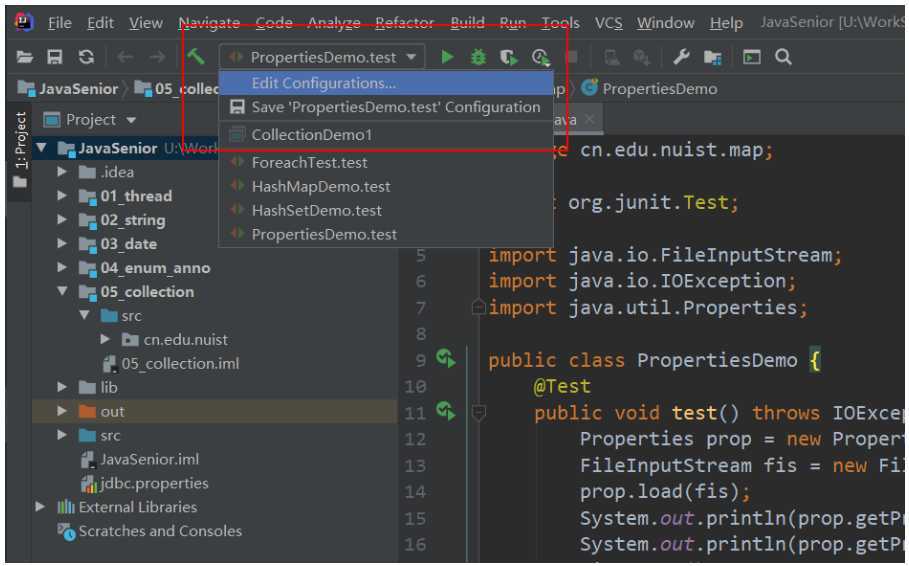Open the Window menu
The width and height of the screenshot is (909, 566).
tap(666, 23)
